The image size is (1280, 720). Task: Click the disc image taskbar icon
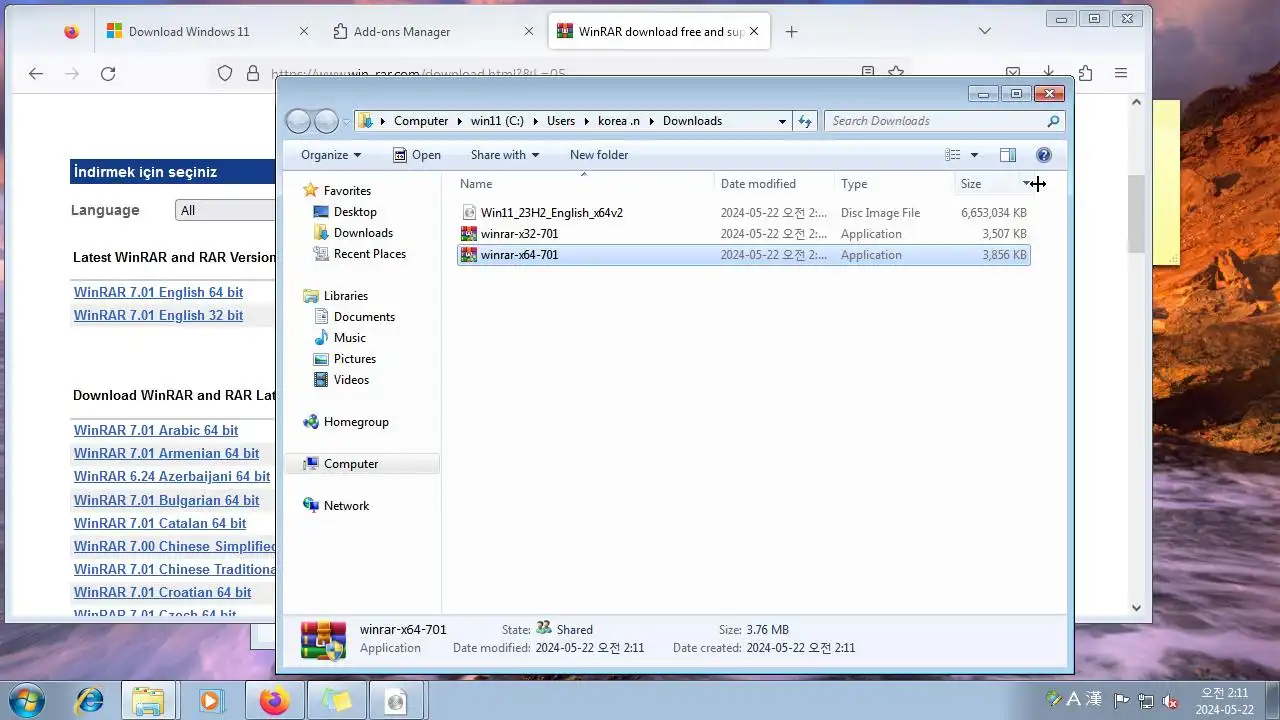pos(396,700)
